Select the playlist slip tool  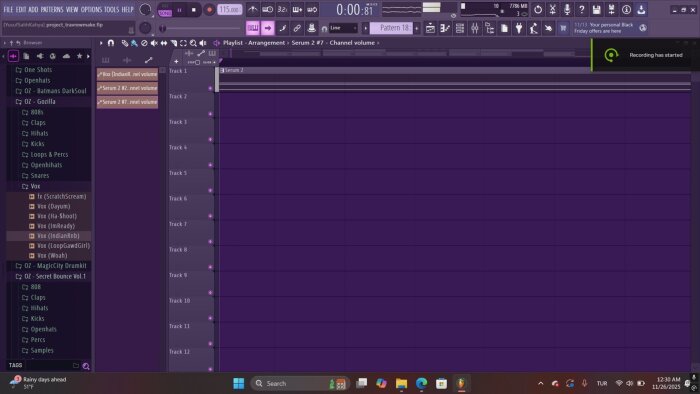tap(164, 43)
